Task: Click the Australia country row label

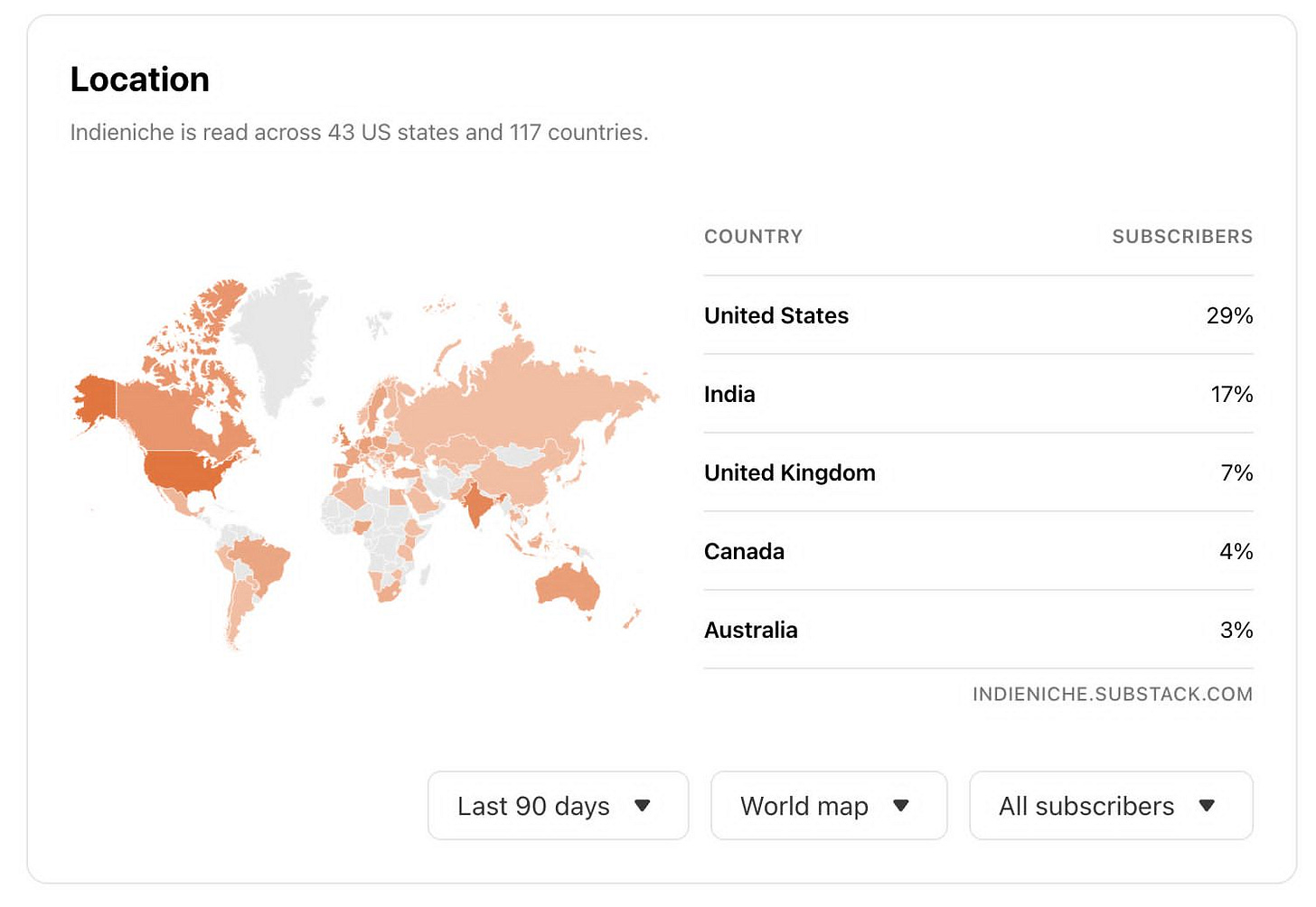Action: pyautogui.click(x=750, y=630)
